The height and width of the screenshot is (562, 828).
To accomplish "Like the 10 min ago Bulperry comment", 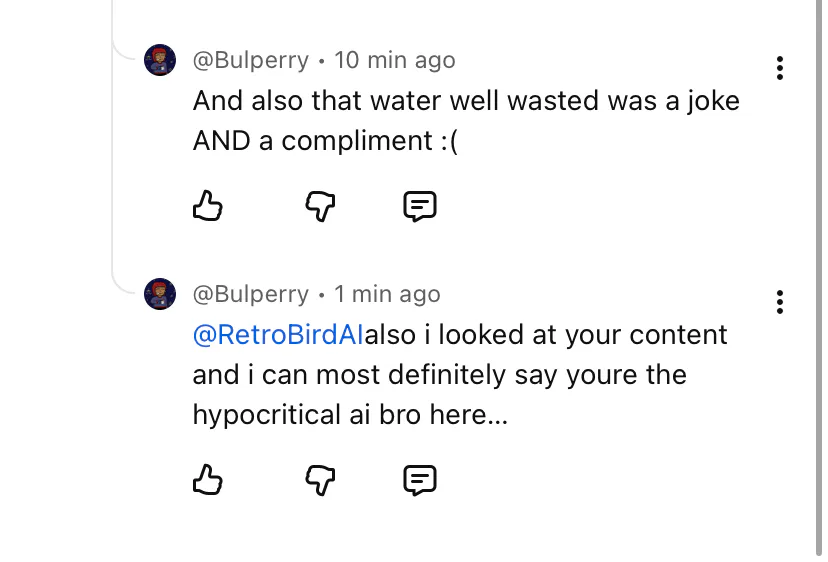I will tap(207, 207).
